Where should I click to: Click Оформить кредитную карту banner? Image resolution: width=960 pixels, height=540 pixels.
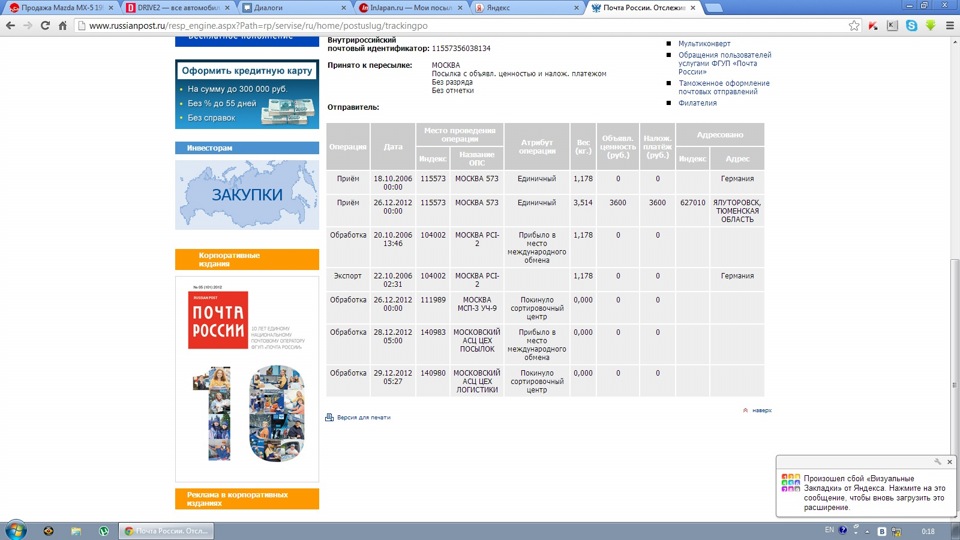247,94
